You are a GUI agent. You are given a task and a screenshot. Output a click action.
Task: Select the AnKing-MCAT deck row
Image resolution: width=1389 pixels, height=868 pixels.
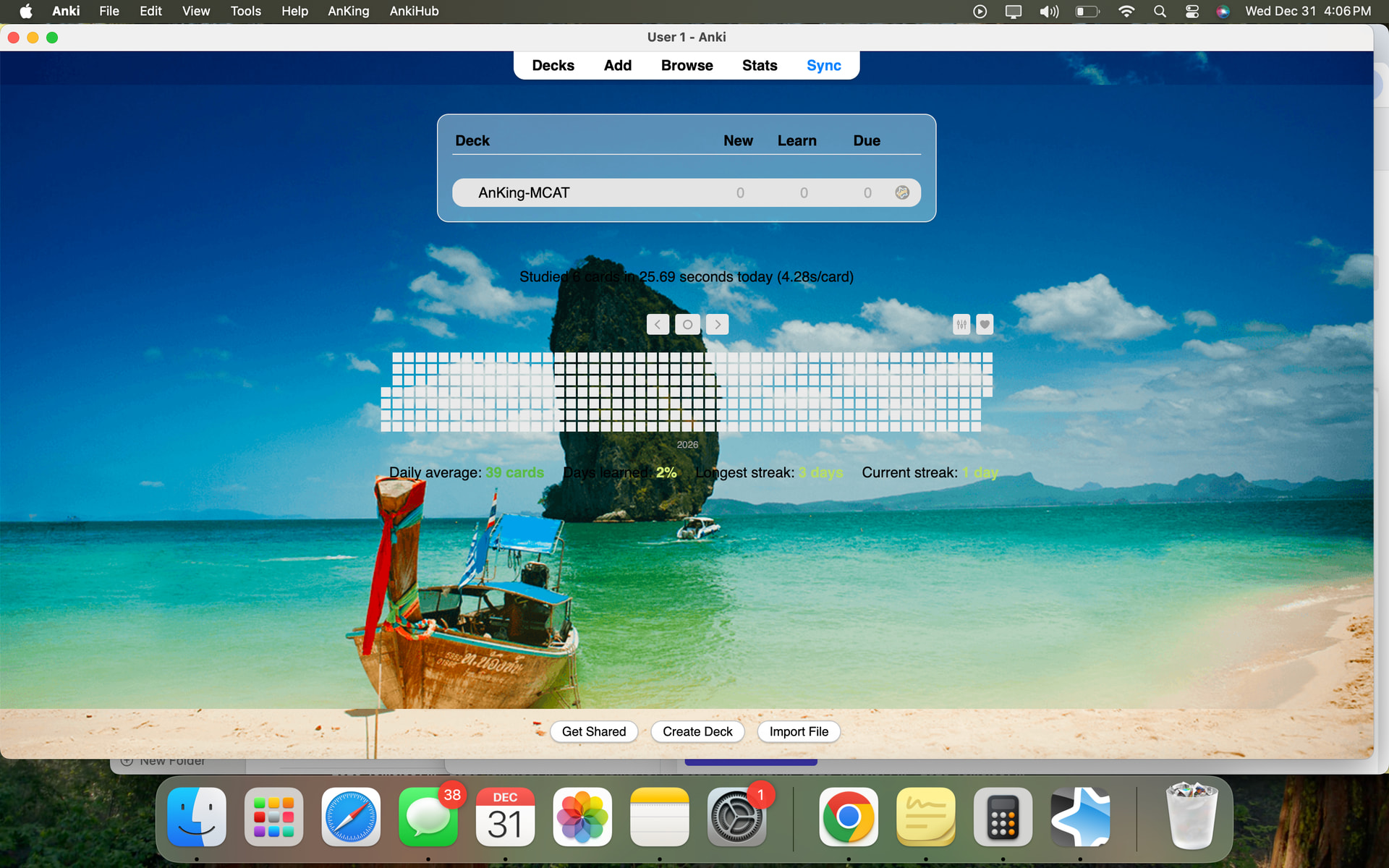[x=524, y=192]
